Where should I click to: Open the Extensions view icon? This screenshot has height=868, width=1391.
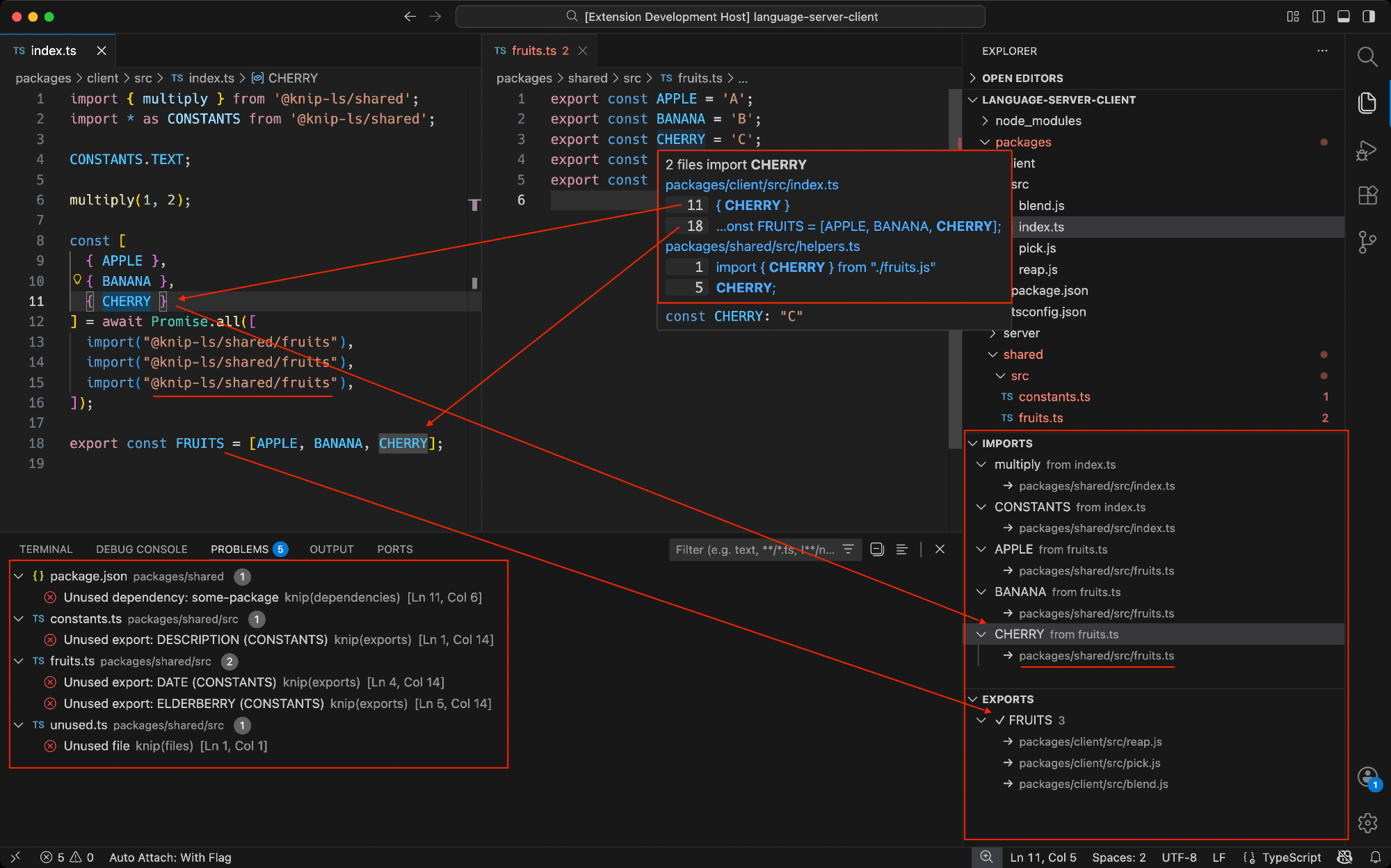tap(1367, 195)
